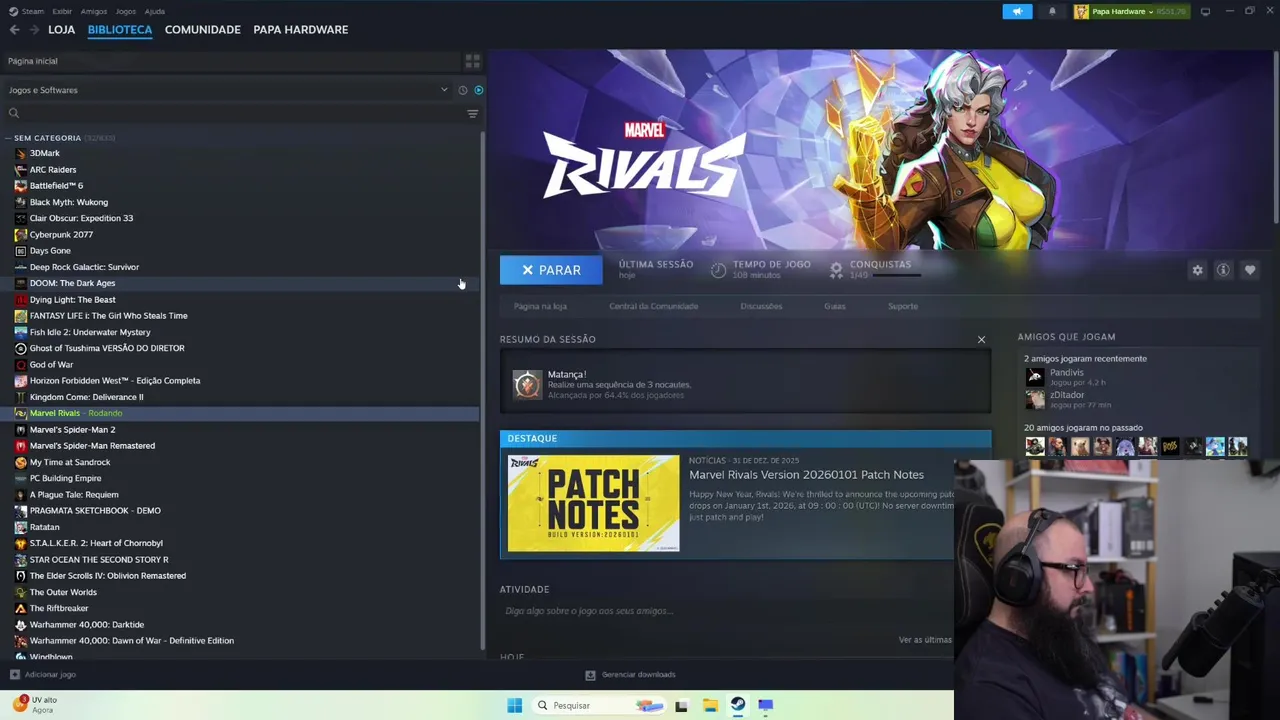This screenshot has height=720, width=1280.
Task: Switch to Big Picture mode monitor icon
Action: 1205,12
